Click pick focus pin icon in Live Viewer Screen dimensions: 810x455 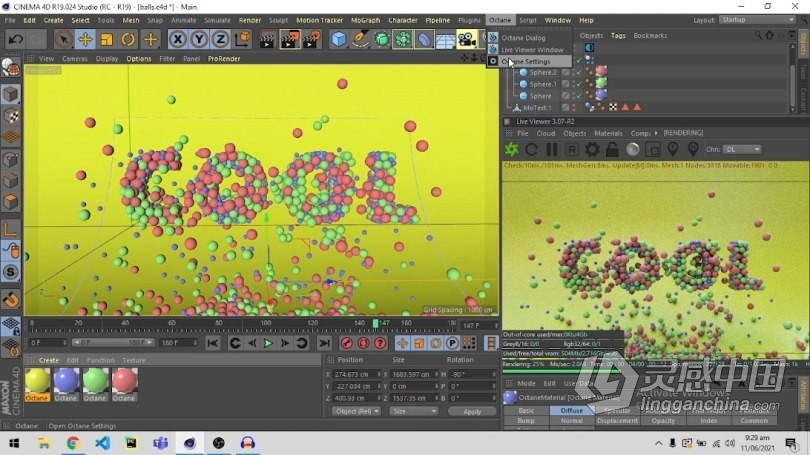pos(673,149)
